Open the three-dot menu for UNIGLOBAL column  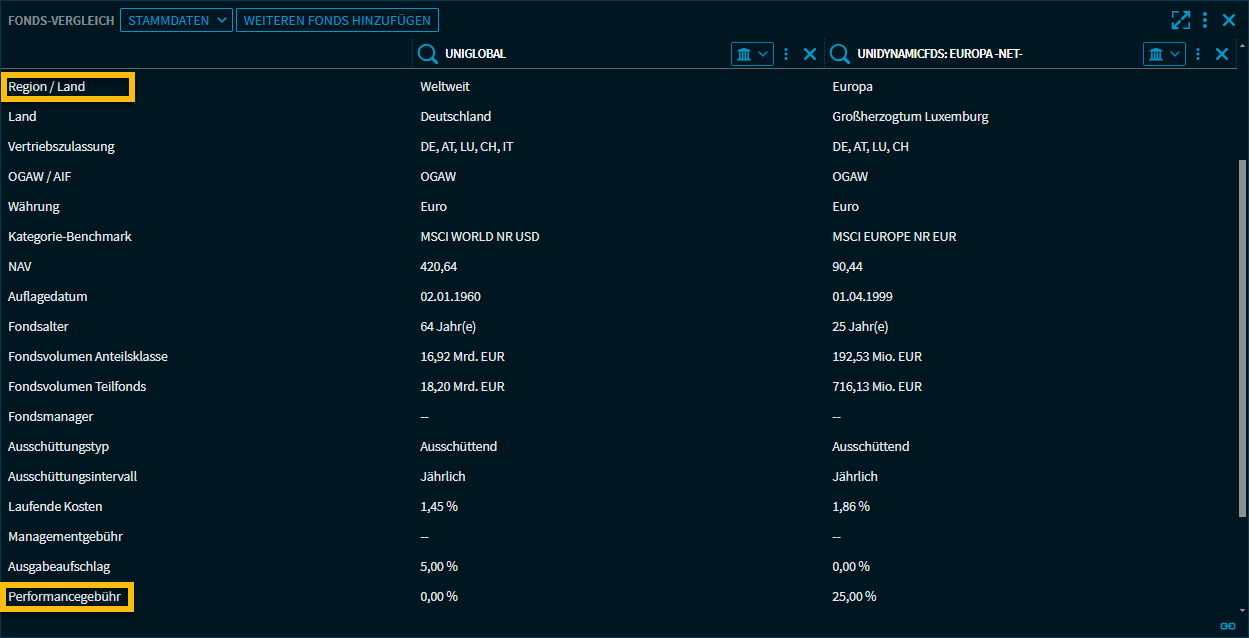point(786,54)
